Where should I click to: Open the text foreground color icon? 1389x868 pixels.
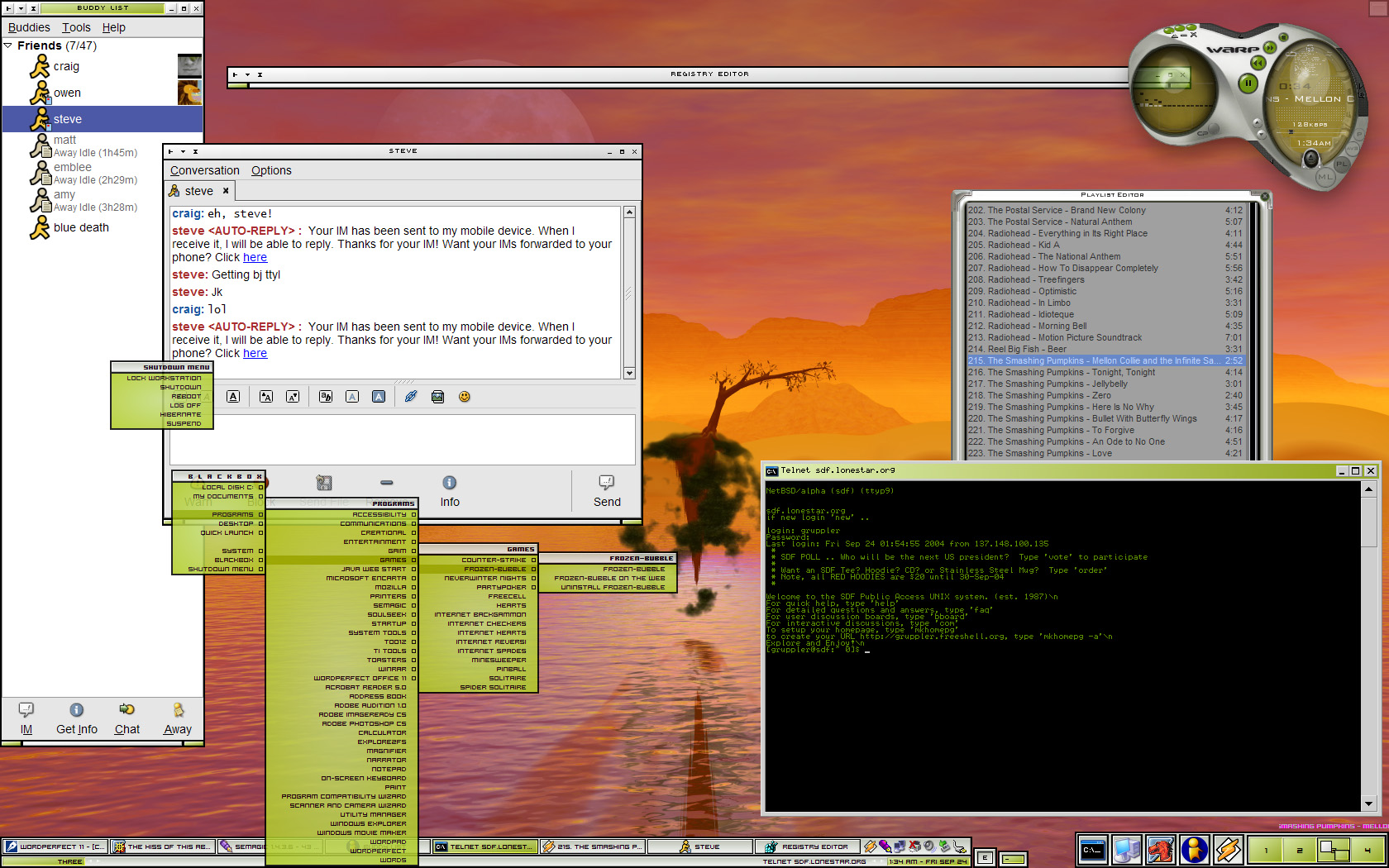[x=352, y=397]
